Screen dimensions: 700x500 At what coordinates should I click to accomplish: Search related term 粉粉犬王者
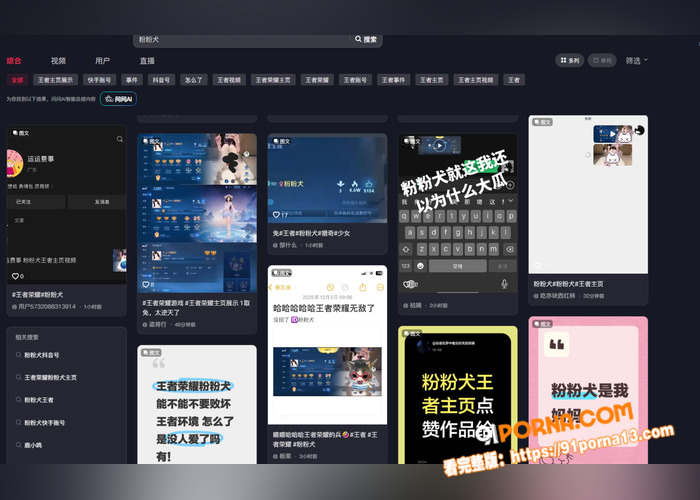(x=38, y=400)
